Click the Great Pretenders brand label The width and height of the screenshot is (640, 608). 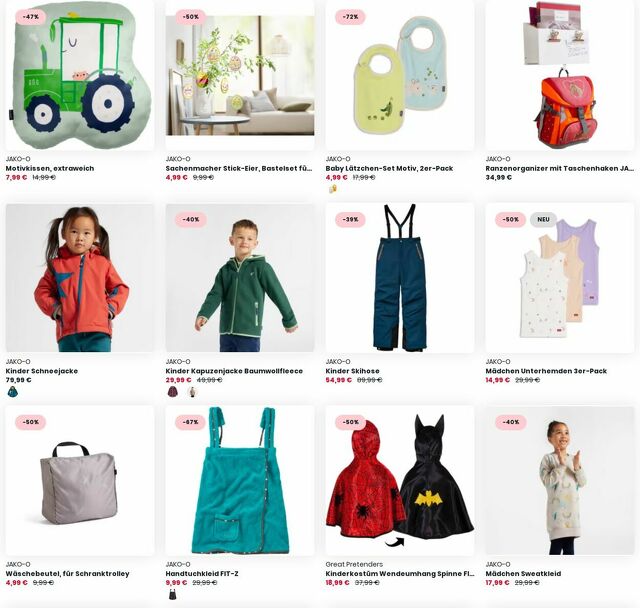354,564
